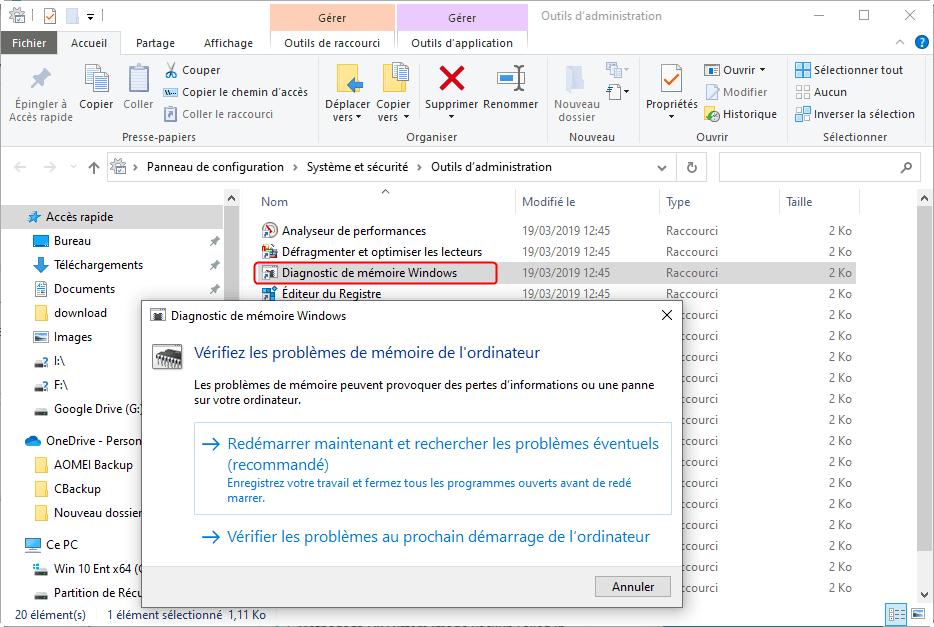Viewport: 934px width, 627px height.
Task: Expand the address bar history dropdown
Action: click(x=662, y=168)
